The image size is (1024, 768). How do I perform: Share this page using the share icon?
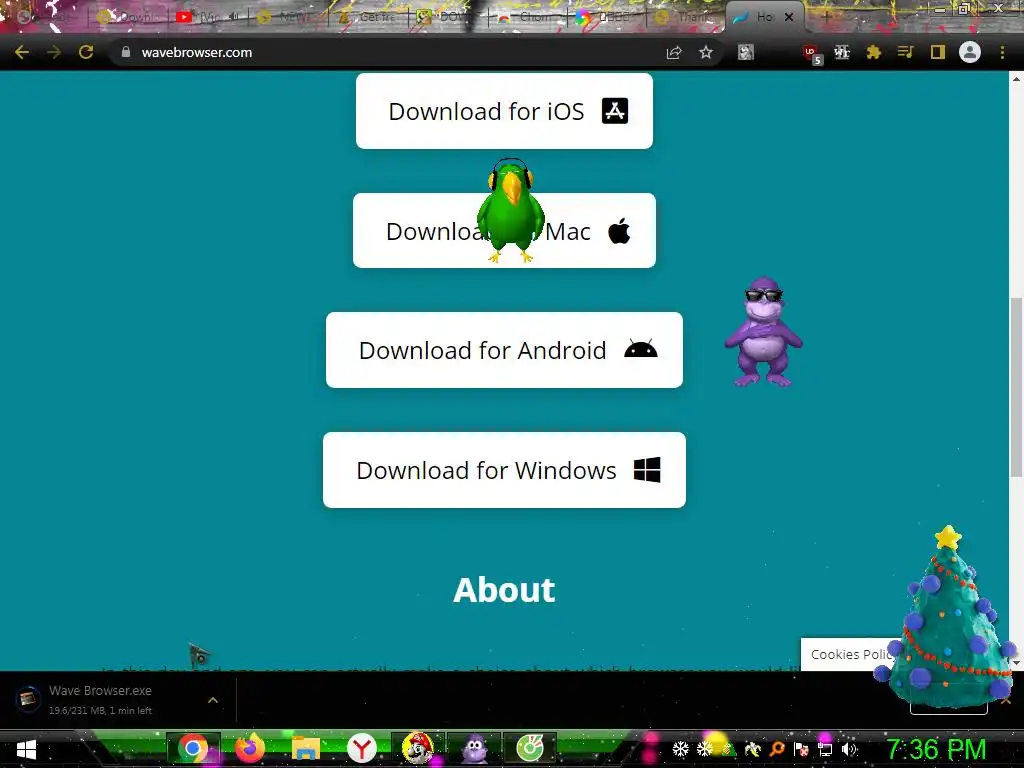674,52
